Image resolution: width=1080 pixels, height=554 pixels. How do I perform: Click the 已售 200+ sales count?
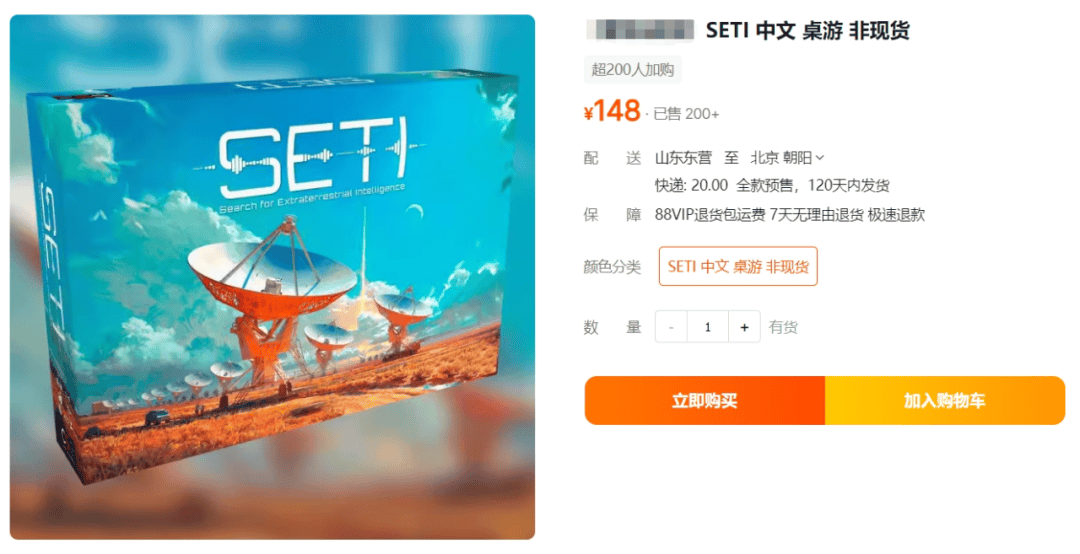[686, 114]
